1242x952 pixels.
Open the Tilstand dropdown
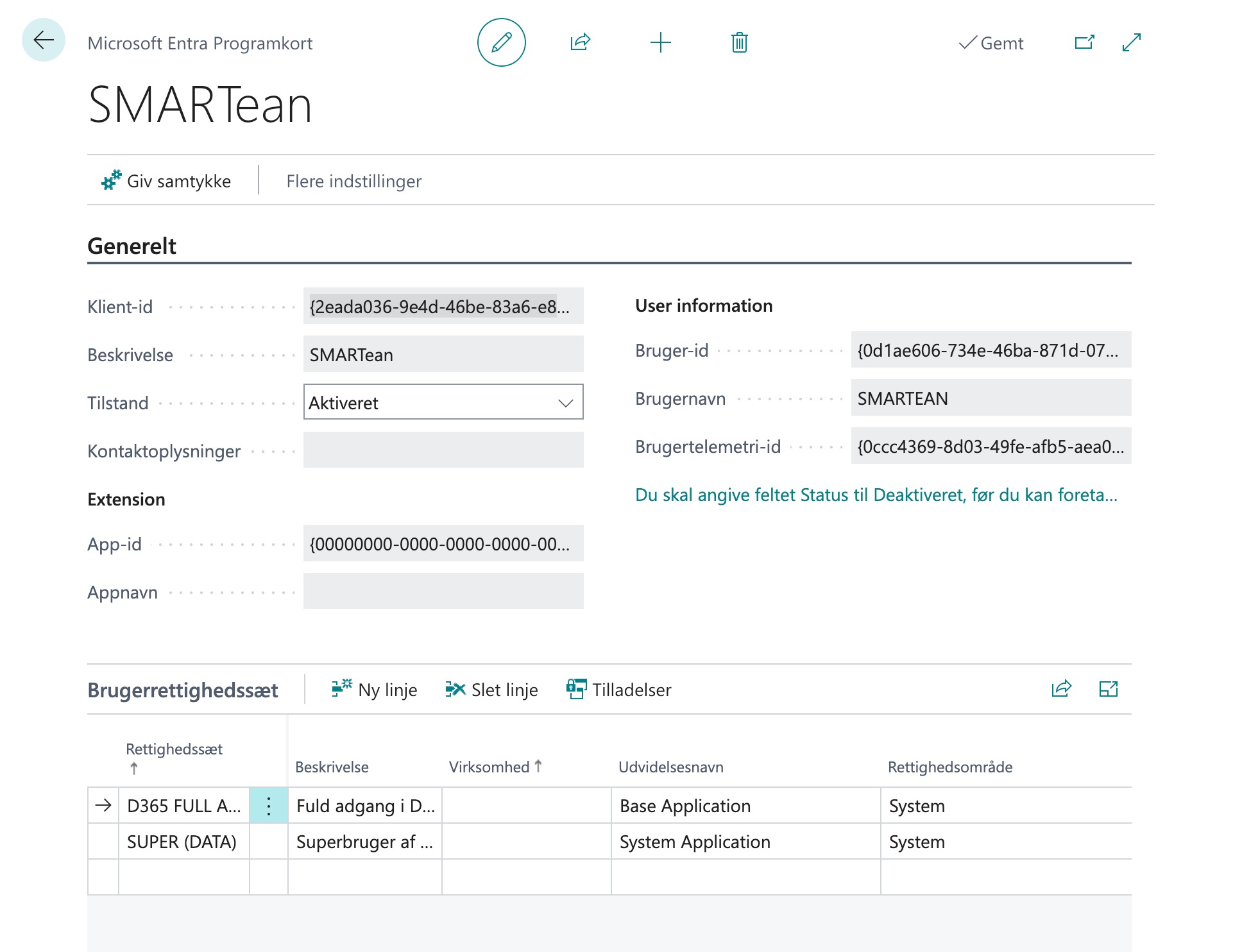click(443, 402)
